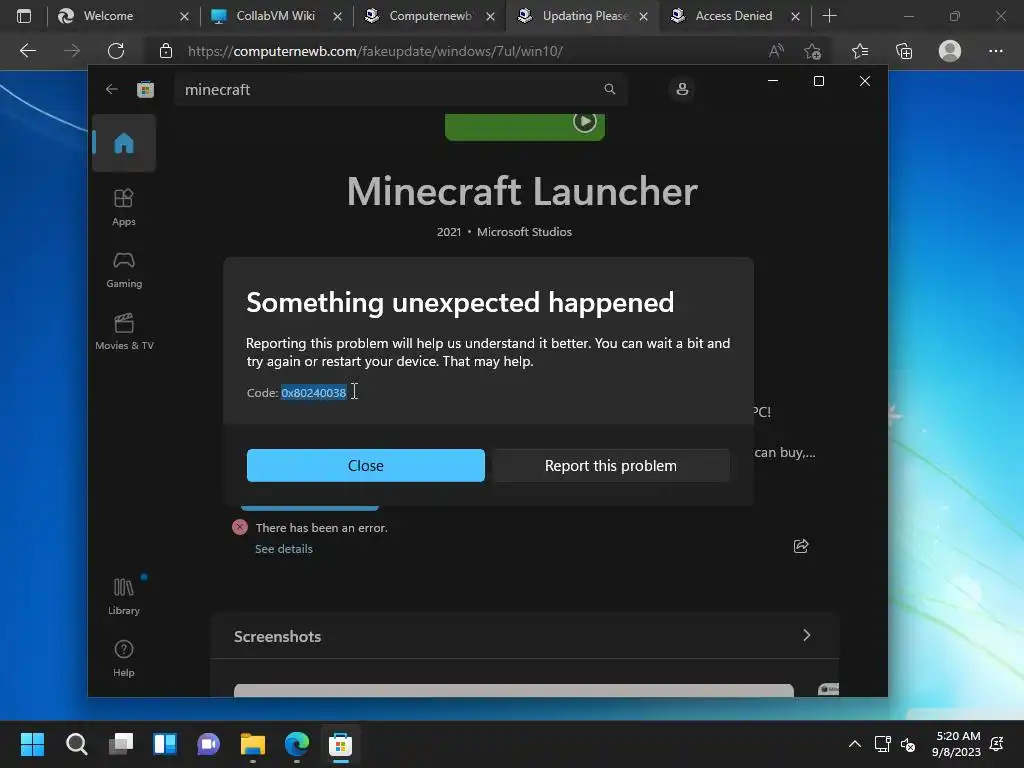Open the Store user profile icon

(682, 89)
